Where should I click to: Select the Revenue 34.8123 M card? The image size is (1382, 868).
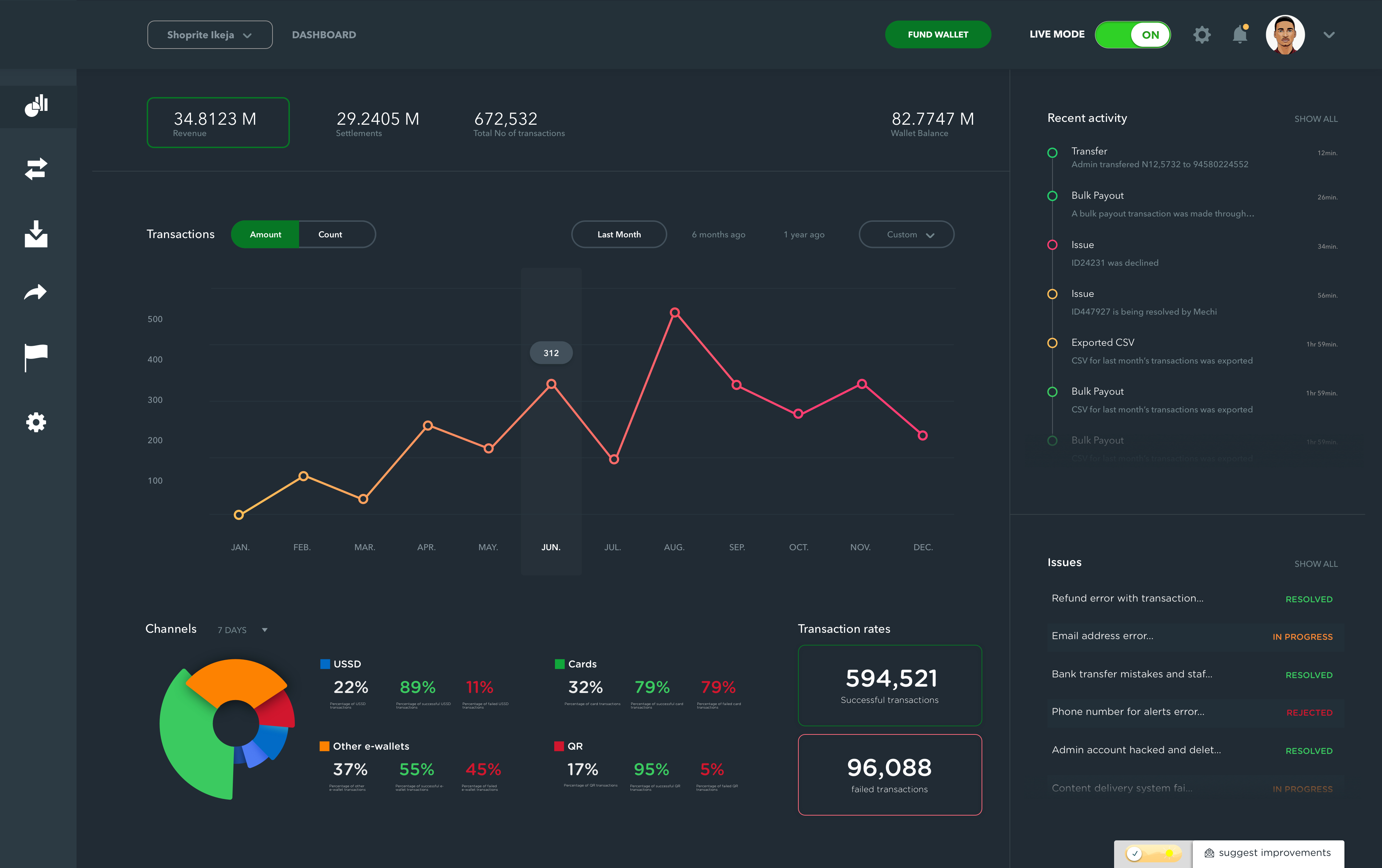[x=218, y=122]
